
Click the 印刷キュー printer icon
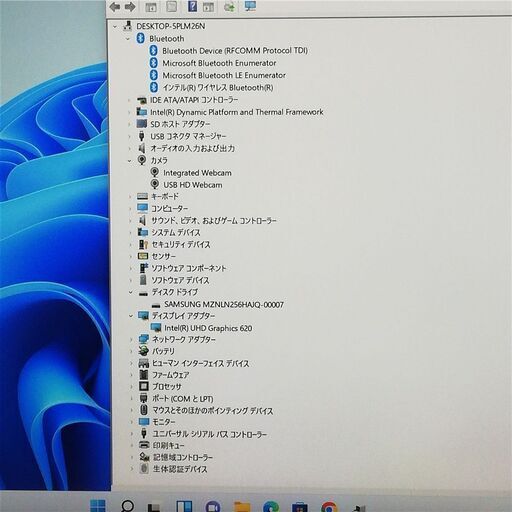coord(144,445)
